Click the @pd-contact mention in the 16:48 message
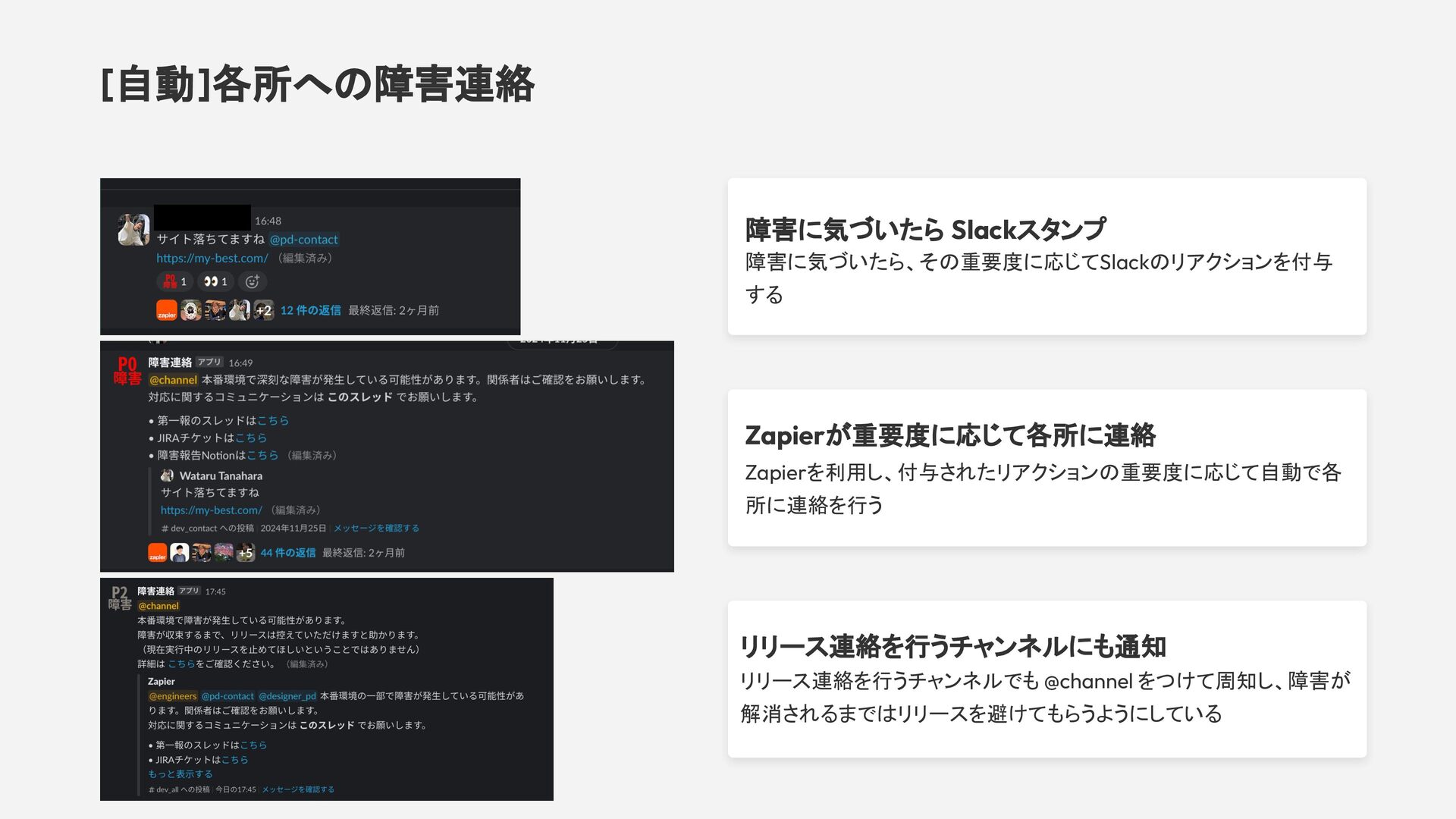The width and height of the screenshot is (1456, 819). (304, 240)
